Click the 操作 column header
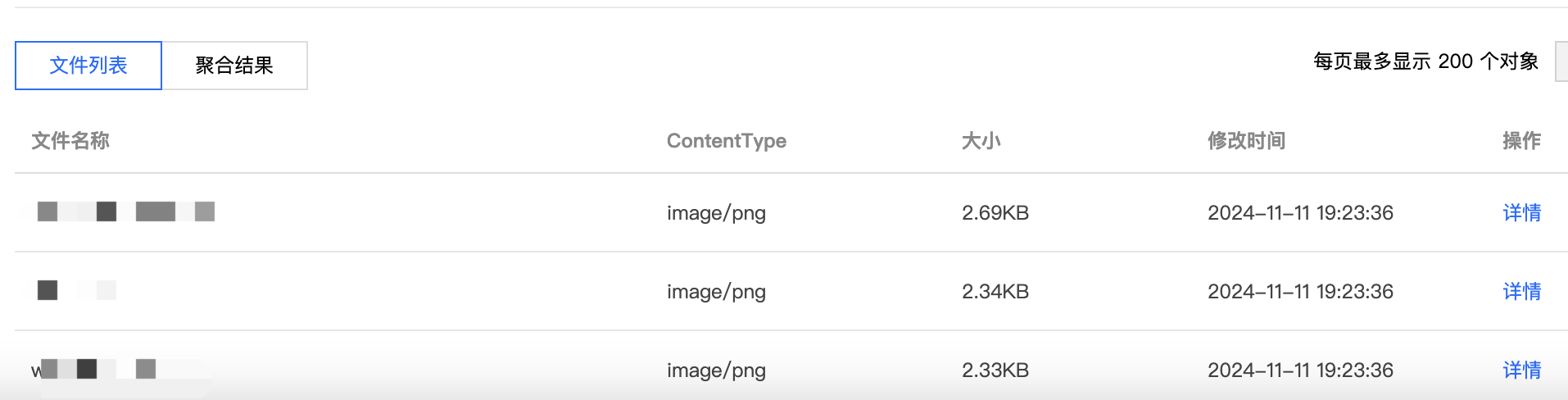The height and width of the screenshot is (400, 1568). [1521, 141]
